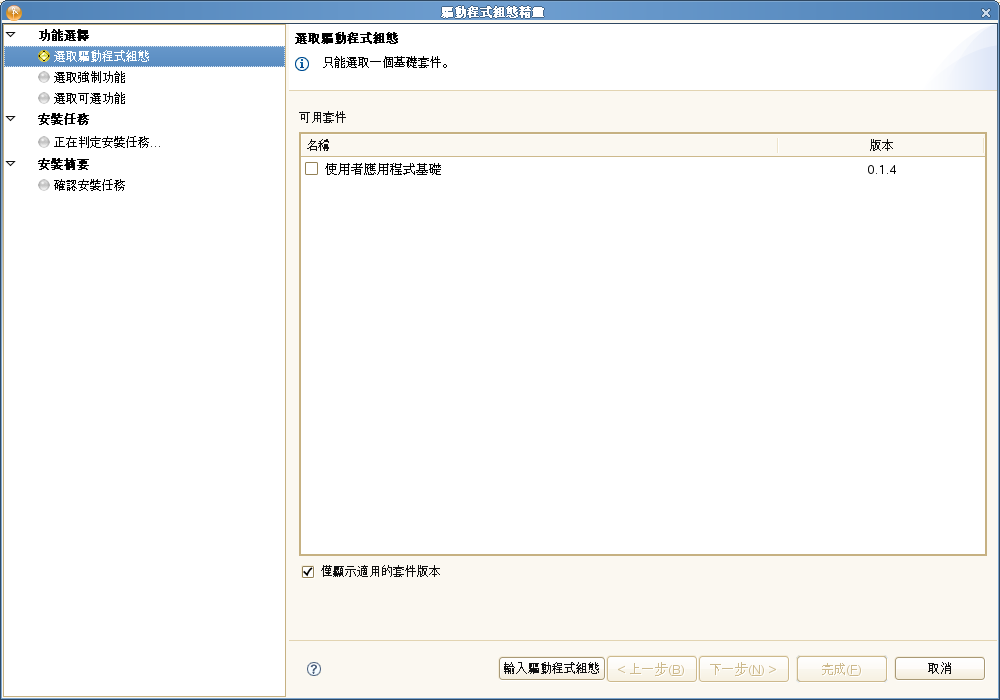Collapse the 安裝任務 section

coord(11,119)
